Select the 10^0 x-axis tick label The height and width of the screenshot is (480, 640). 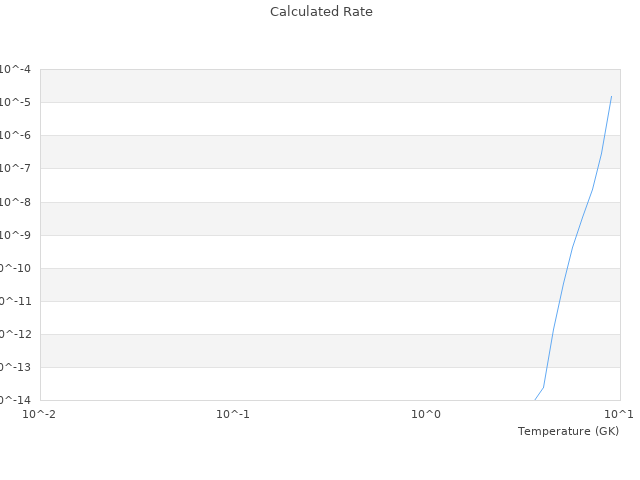pos(426,413)
